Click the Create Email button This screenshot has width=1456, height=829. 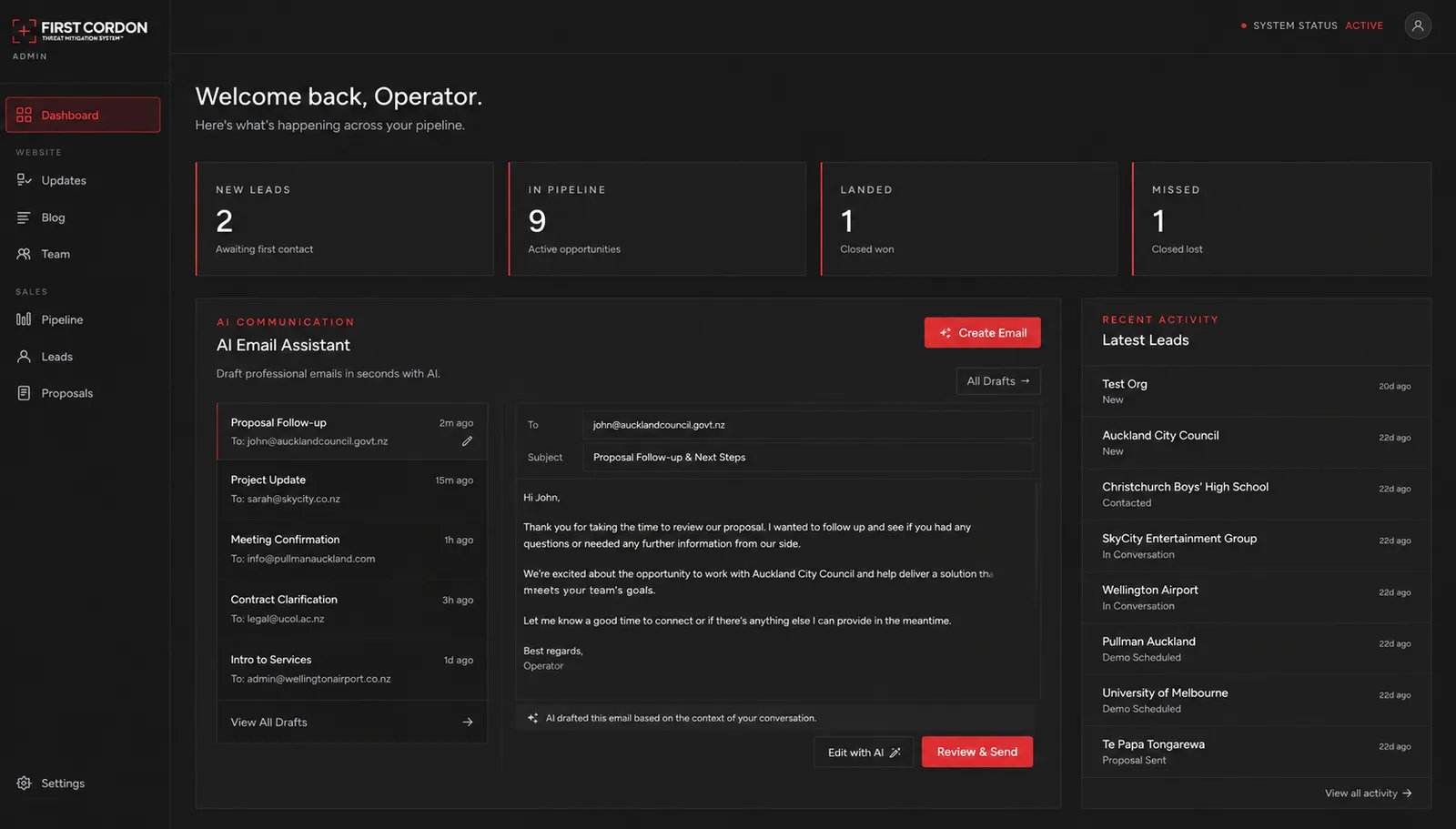tap(982, 333)
